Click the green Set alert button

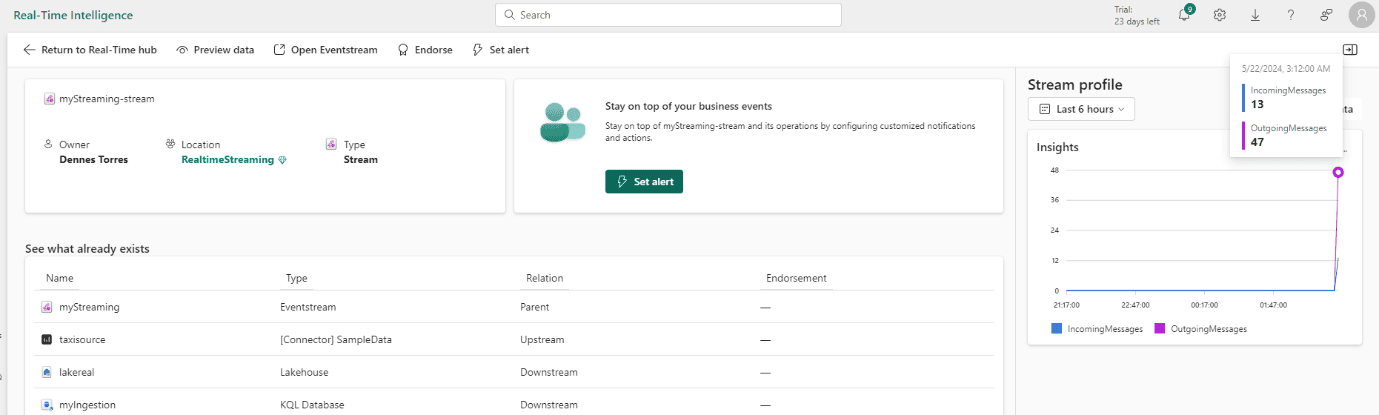tap(644, 181)
